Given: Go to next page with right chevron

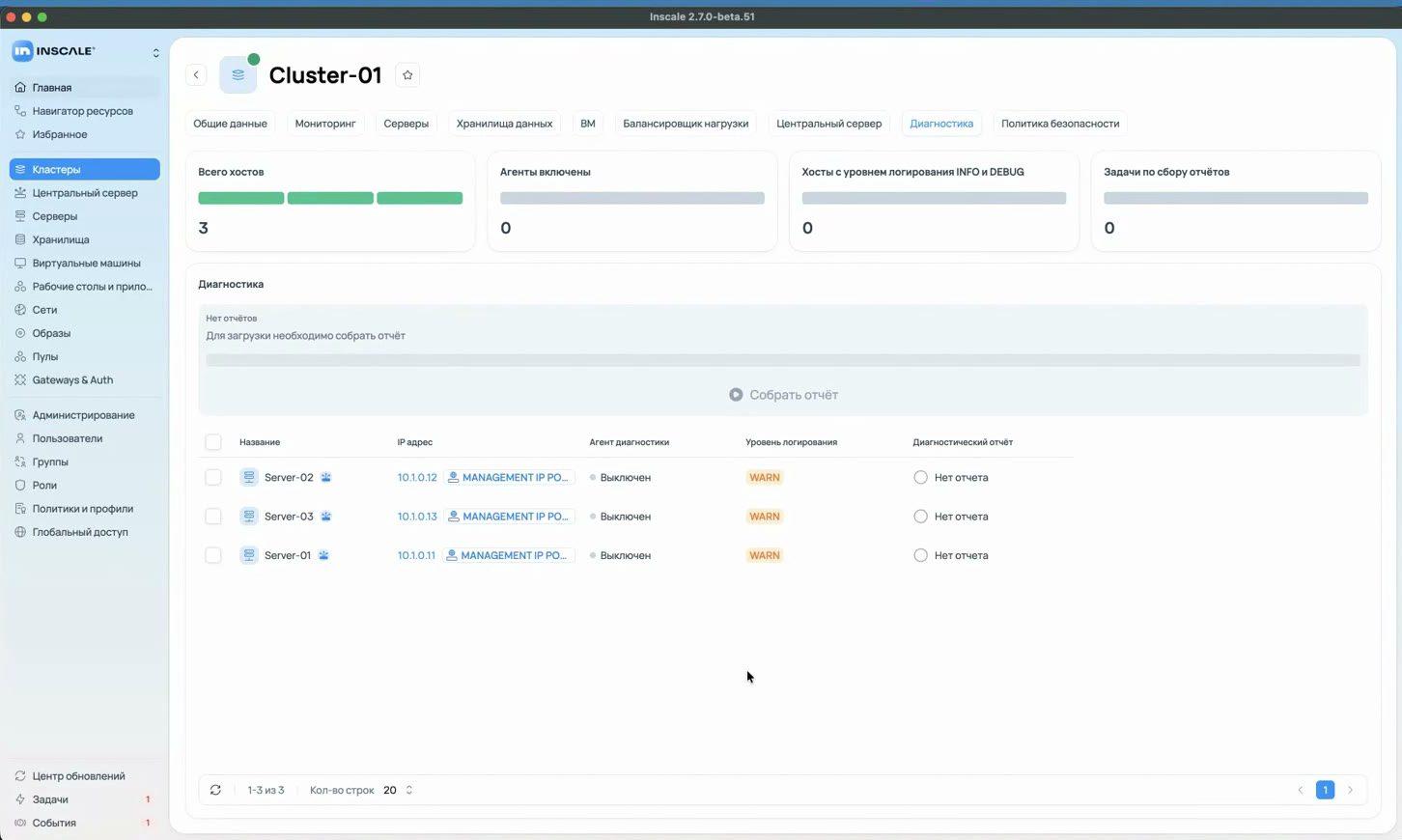Looking at the screenshot, I should pyautogui.click(x=1350, y=790).
